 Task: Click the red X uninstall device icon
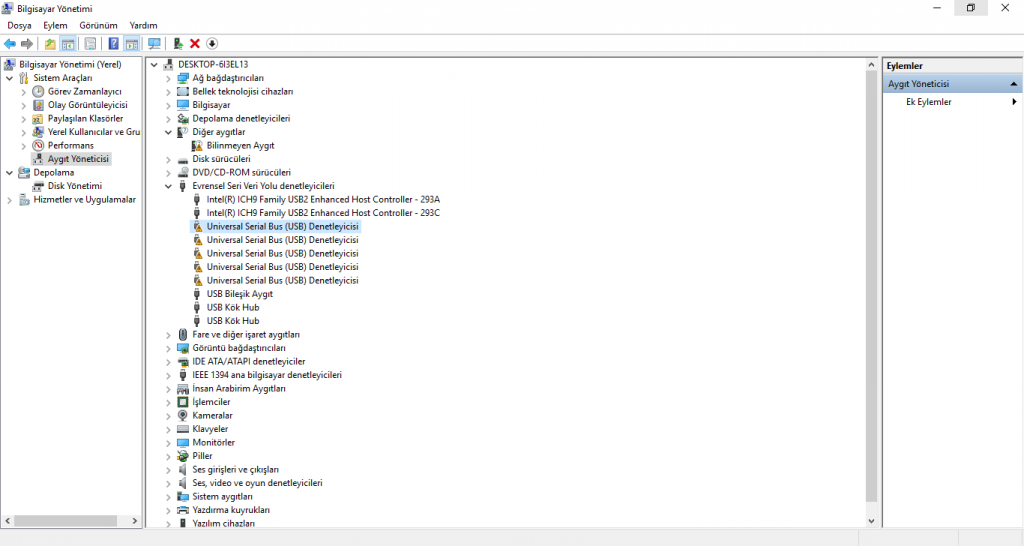pyautogui.click(x=195, y=44)
